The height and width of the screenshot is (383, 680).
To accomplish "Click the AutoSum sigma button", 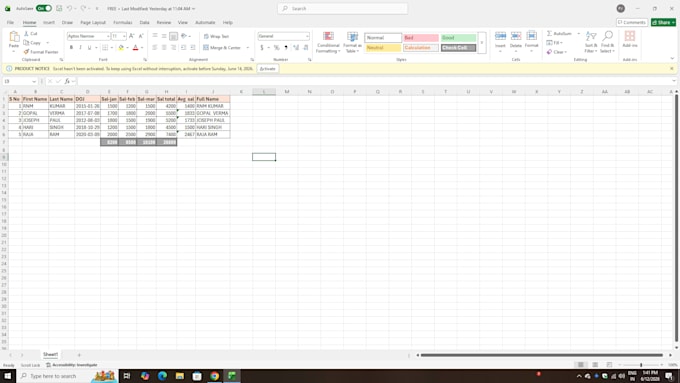I will 559,33.
